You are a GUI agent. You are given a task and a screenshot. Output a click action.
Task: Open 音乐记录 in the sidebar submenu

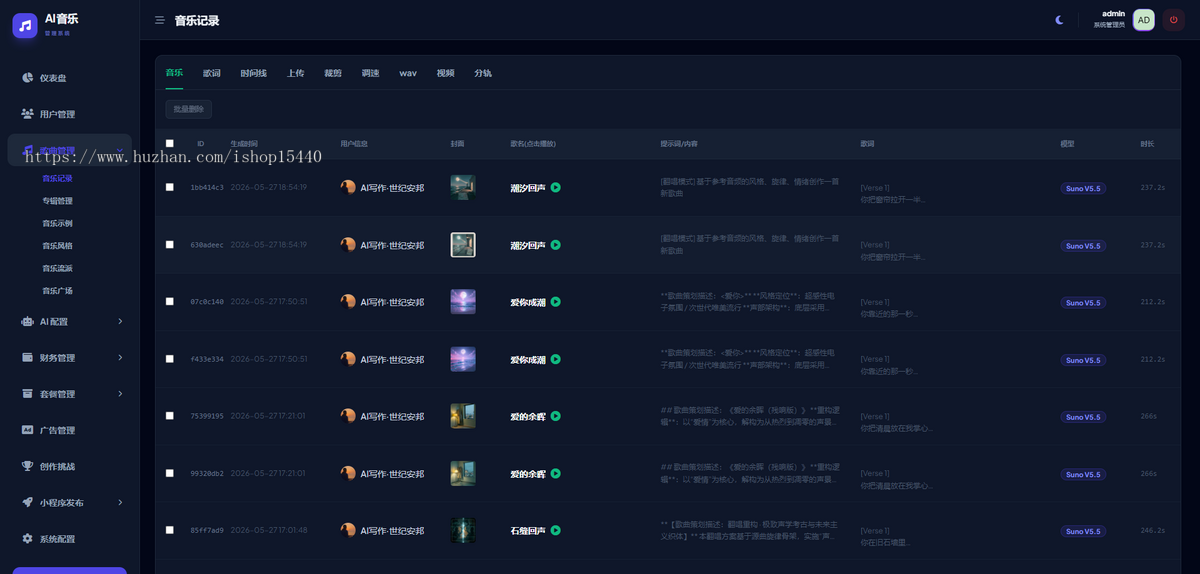(57, 178)
